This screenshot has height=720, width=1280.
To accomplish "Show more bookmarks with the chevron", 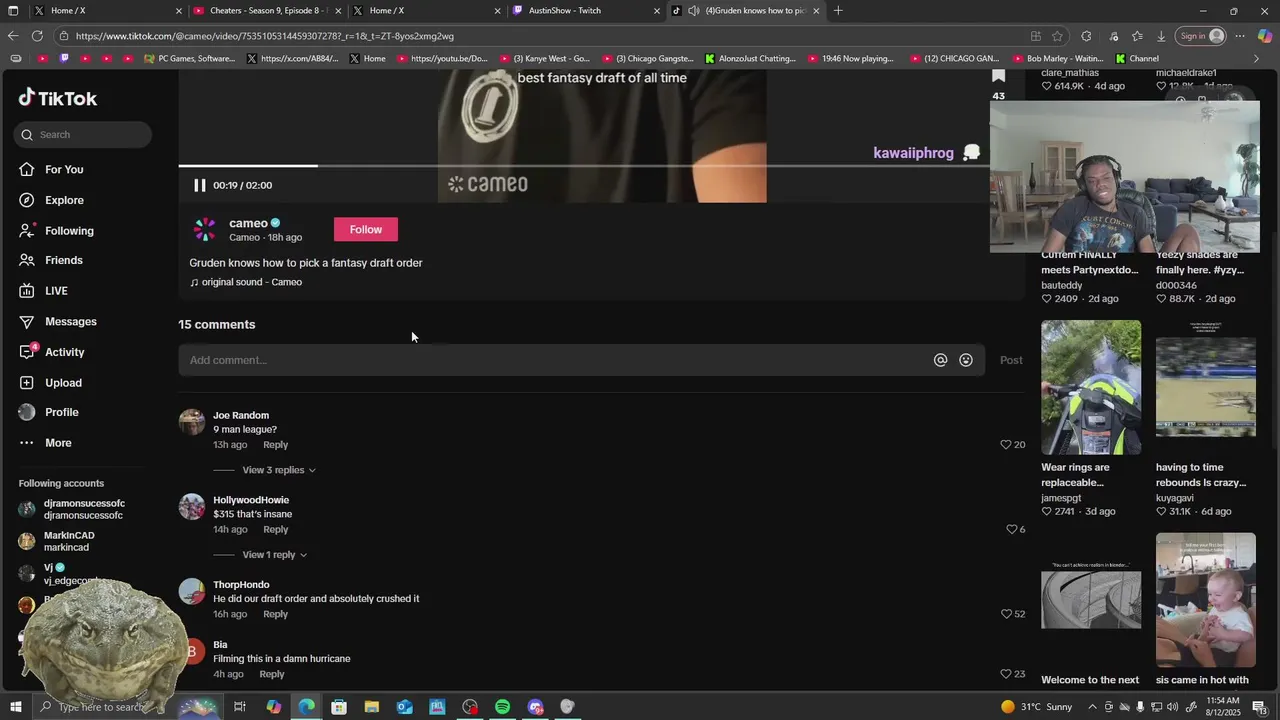I will pyautogui.click(x=1257, y=59).
